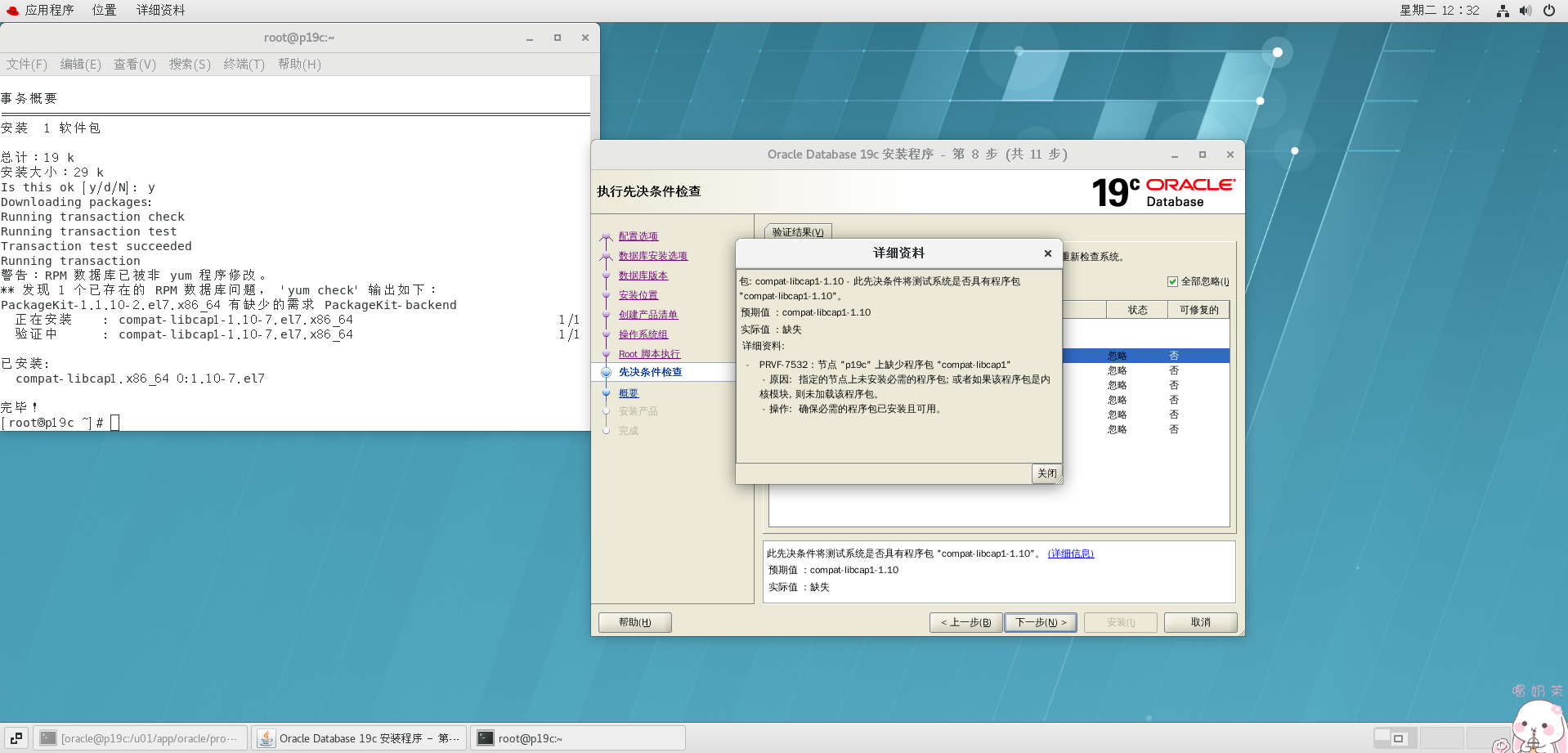1568x753 pixels.
Task: Go to 安装位置 step
Action: click(x=638, y=295)
